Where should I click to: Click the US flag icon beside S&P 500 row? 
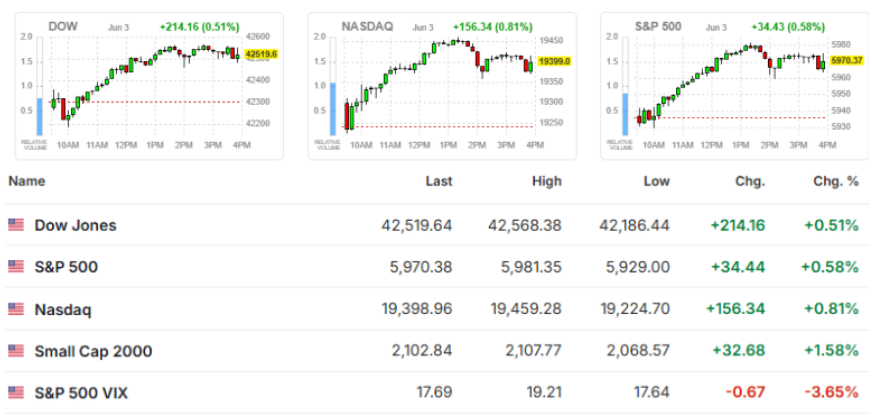(x=16, y=267)
